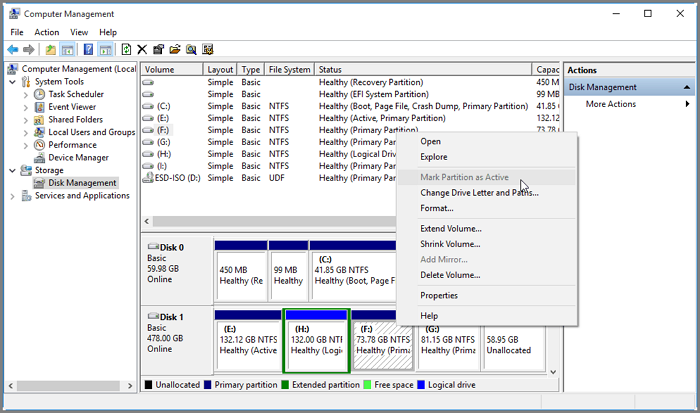Click the Back arrow in toolbar
The height and width of the screenshot is (413, 700).
click(x=13, y=49)
